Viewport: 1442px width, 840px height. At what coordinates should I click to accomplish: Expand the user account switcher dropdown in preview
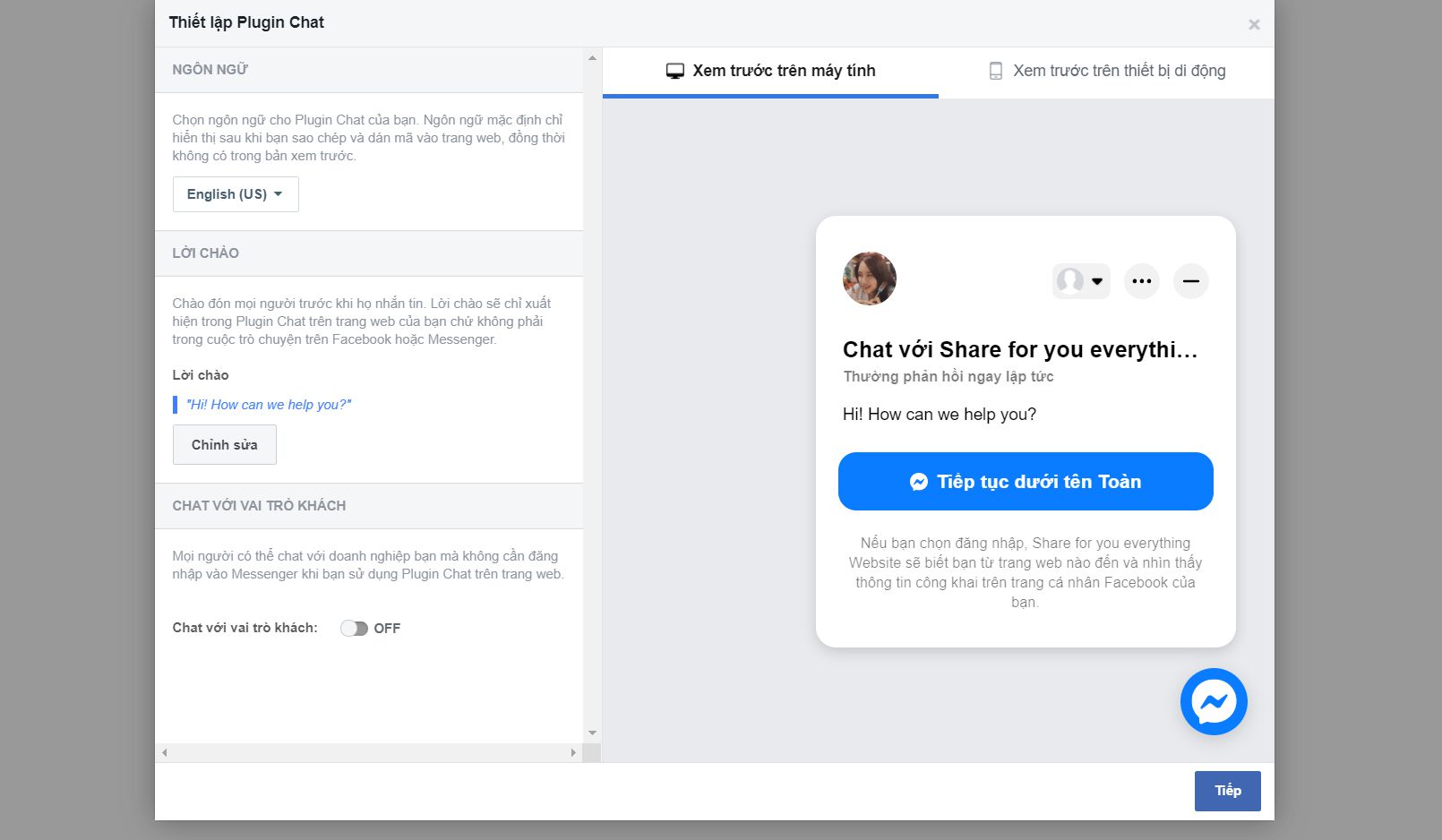[1081, 281]
